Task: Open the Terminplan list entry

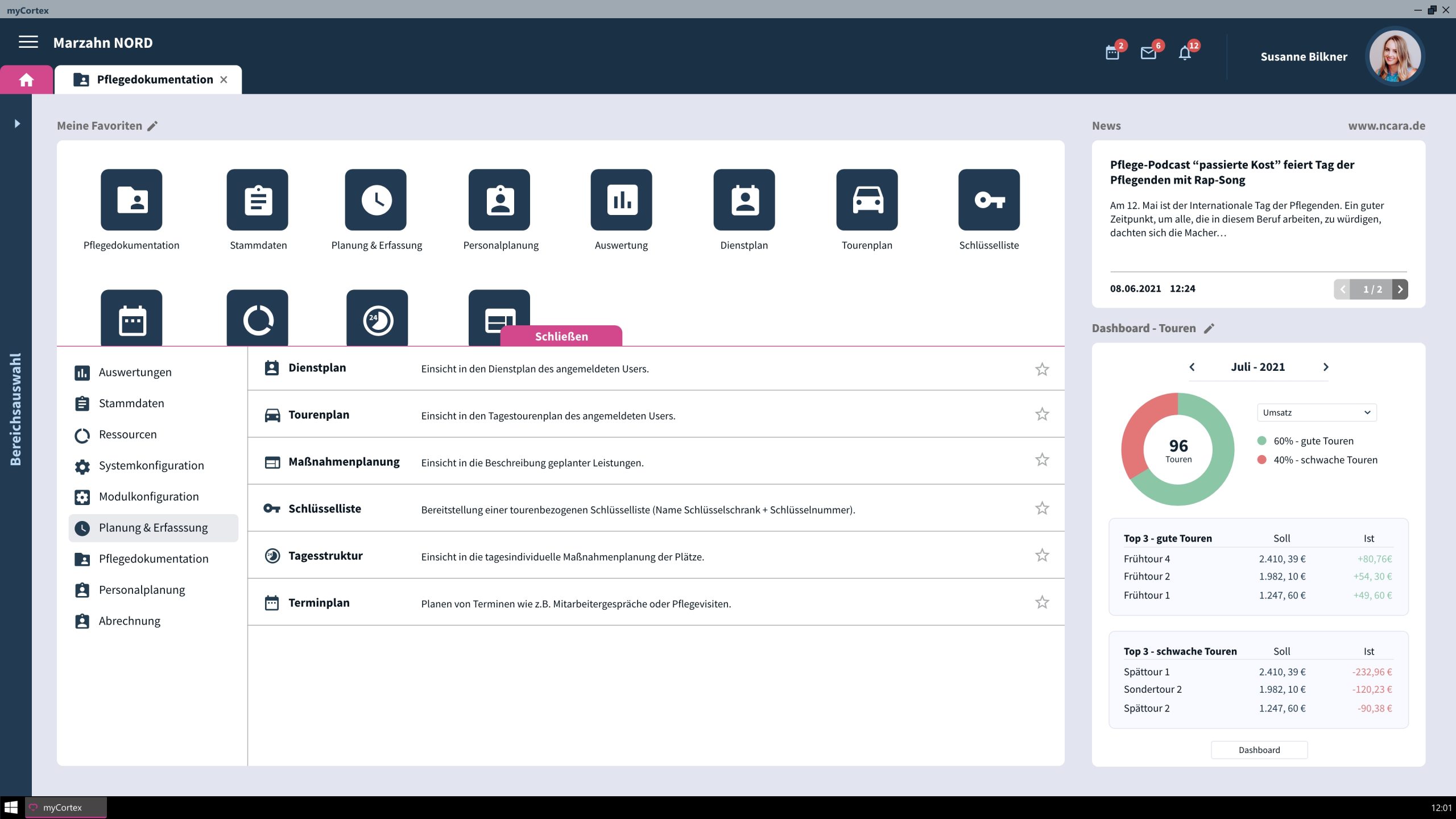Action: click(x=656, y=603)
